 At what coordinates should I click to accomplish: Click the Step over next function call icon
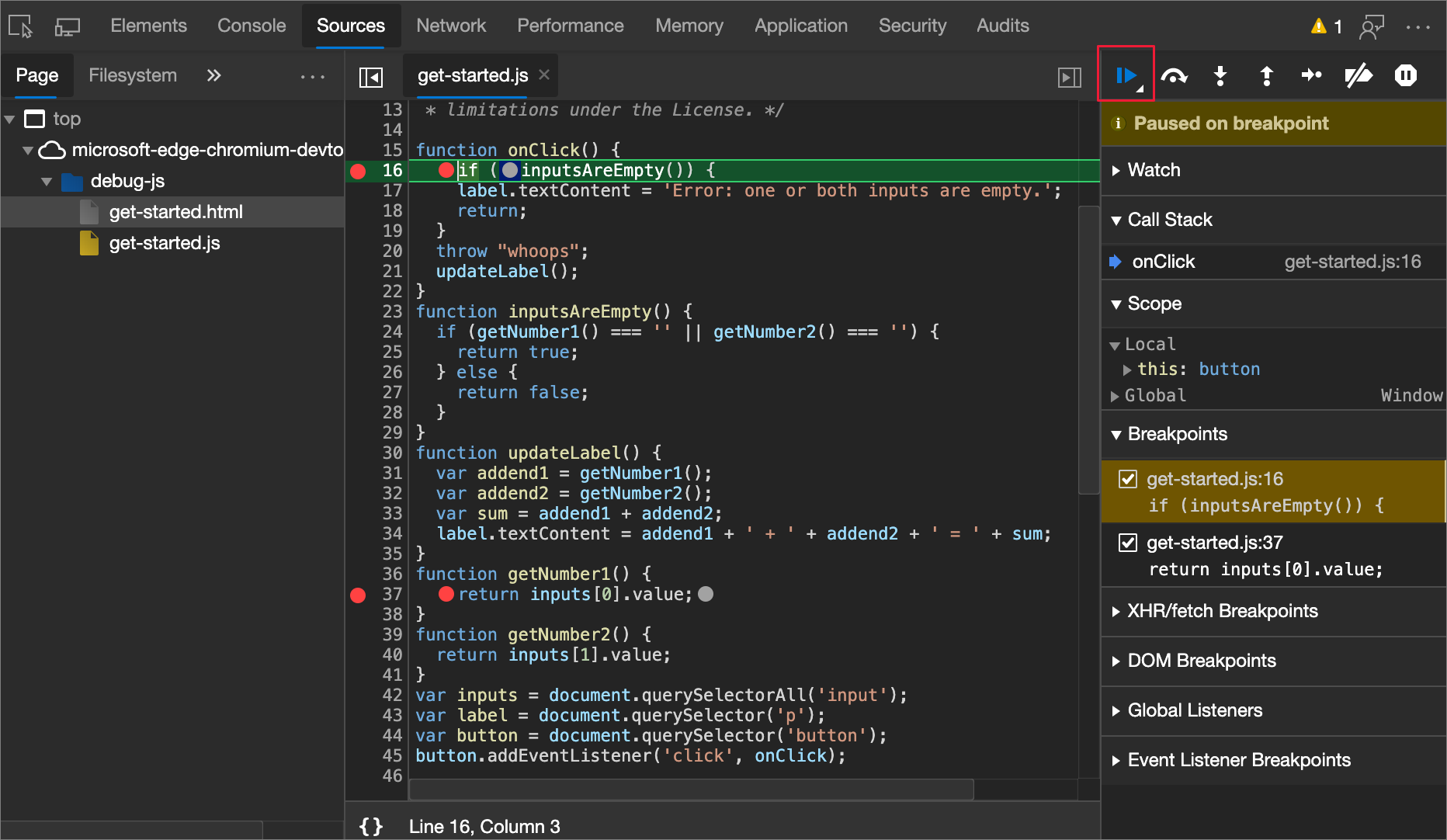1174,75
